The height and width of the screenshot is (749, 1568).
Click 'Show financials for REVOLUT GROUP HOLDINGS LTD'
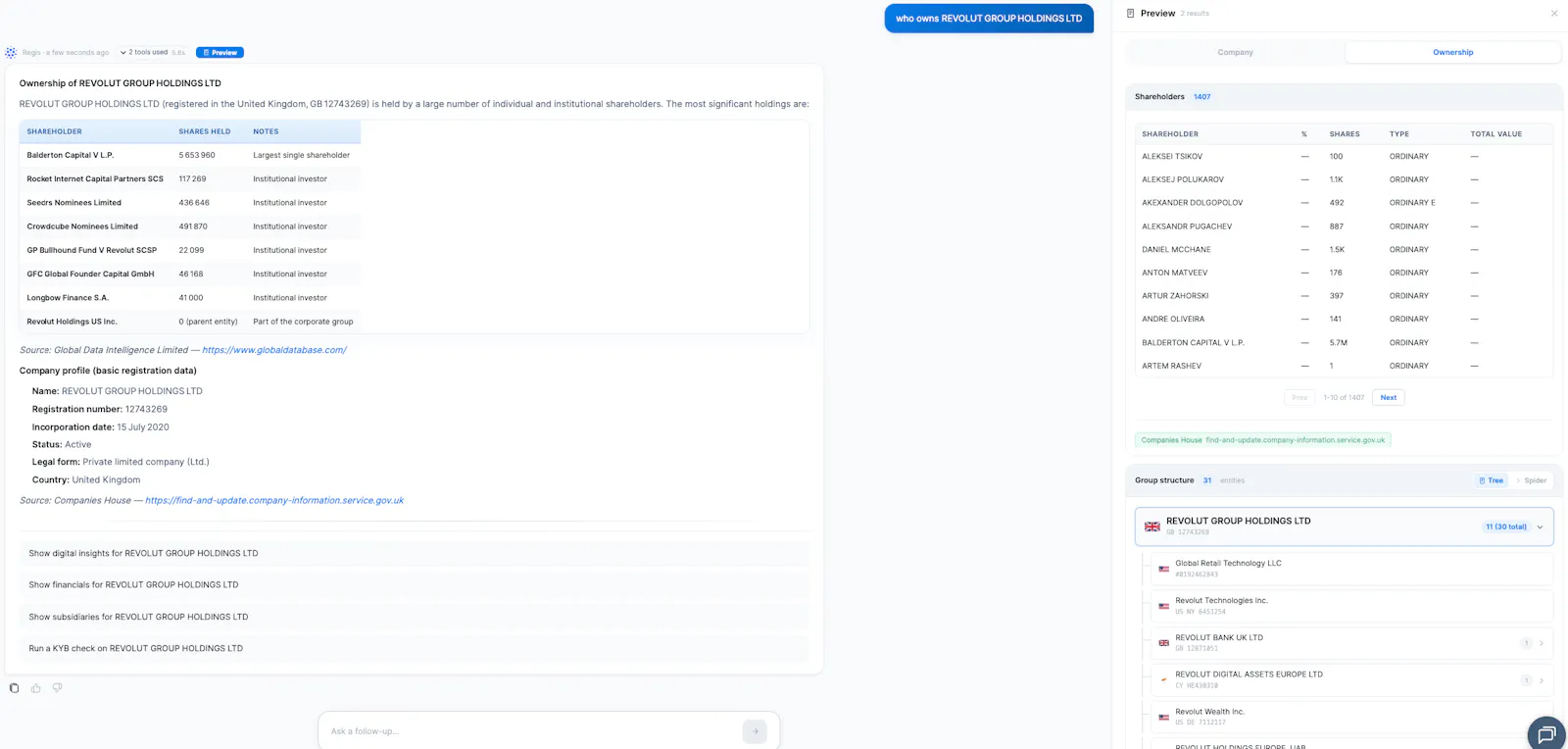point(415,585)
